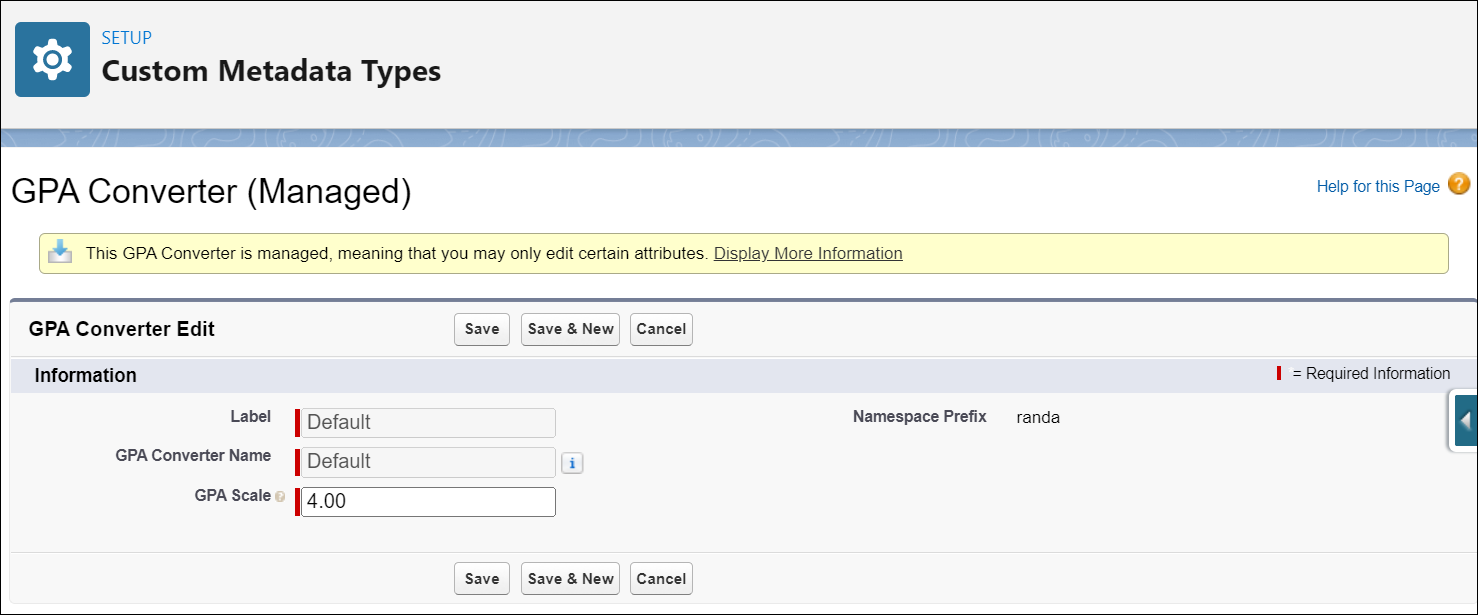Click the SETUP breadcrumb text
Image resolution: width=1478 pixels, height=615 pixels.
(x=127, y=38)
